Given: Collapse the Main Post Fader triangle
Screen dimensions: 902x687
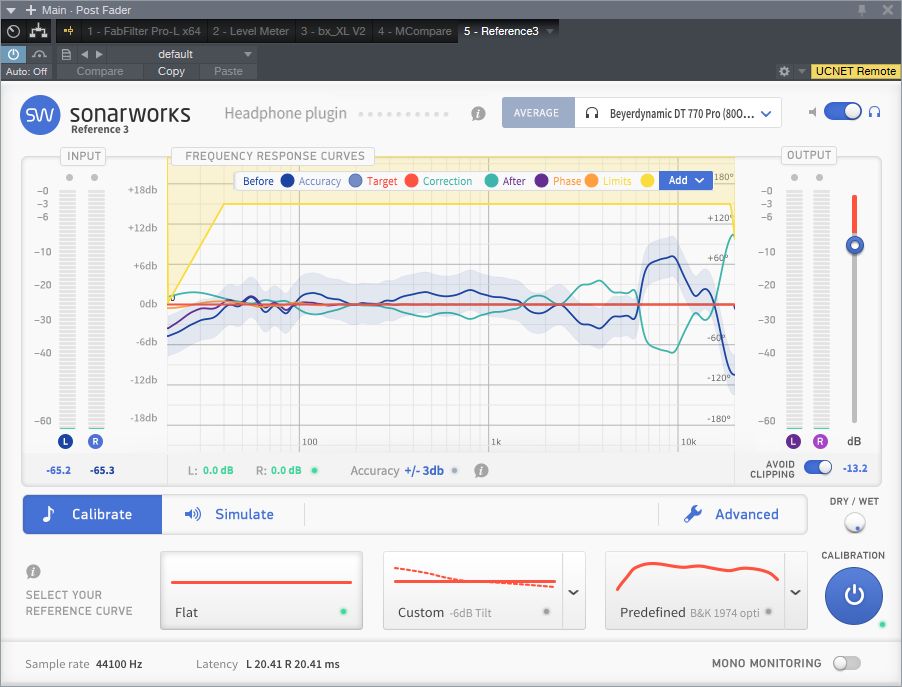Looking at the screenshot, I should 11,10.
